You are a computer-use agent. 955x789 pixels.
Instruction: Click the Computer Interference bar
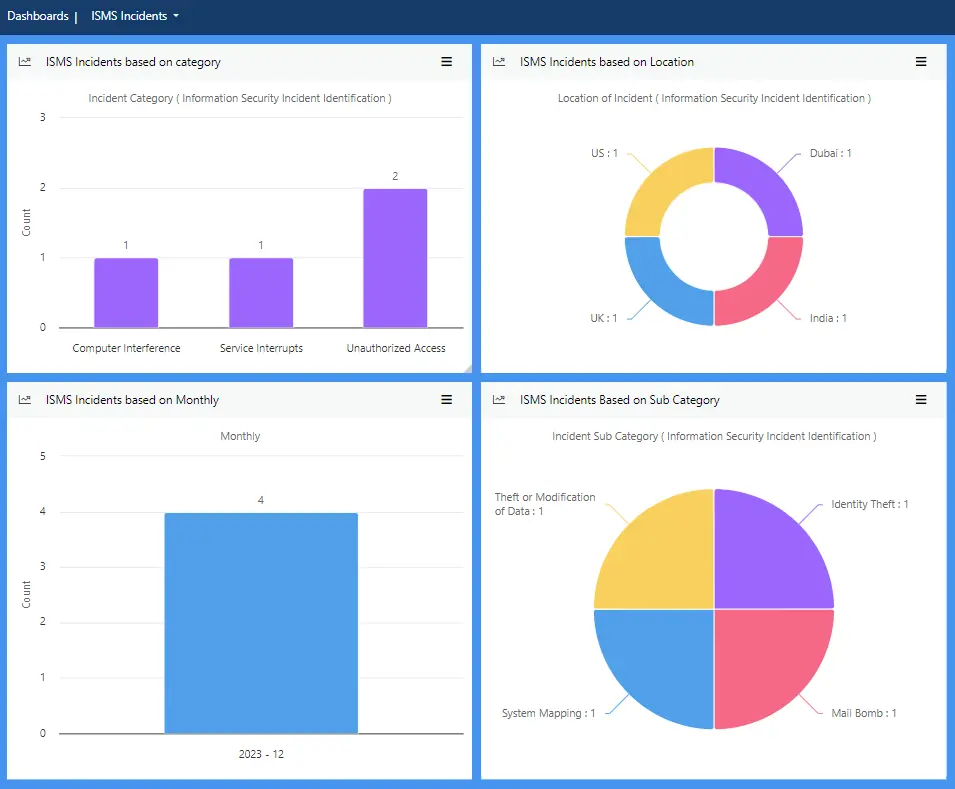click(x=125, y=290)
